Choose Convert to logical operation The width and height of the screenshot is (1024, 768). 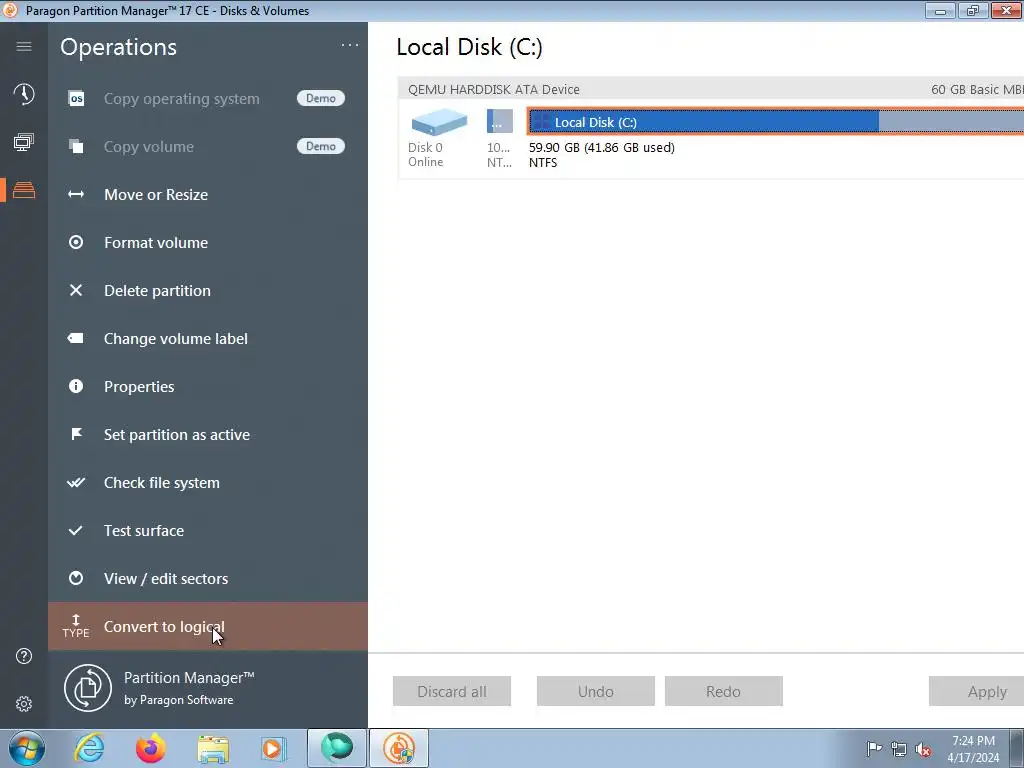click(208, 626)
